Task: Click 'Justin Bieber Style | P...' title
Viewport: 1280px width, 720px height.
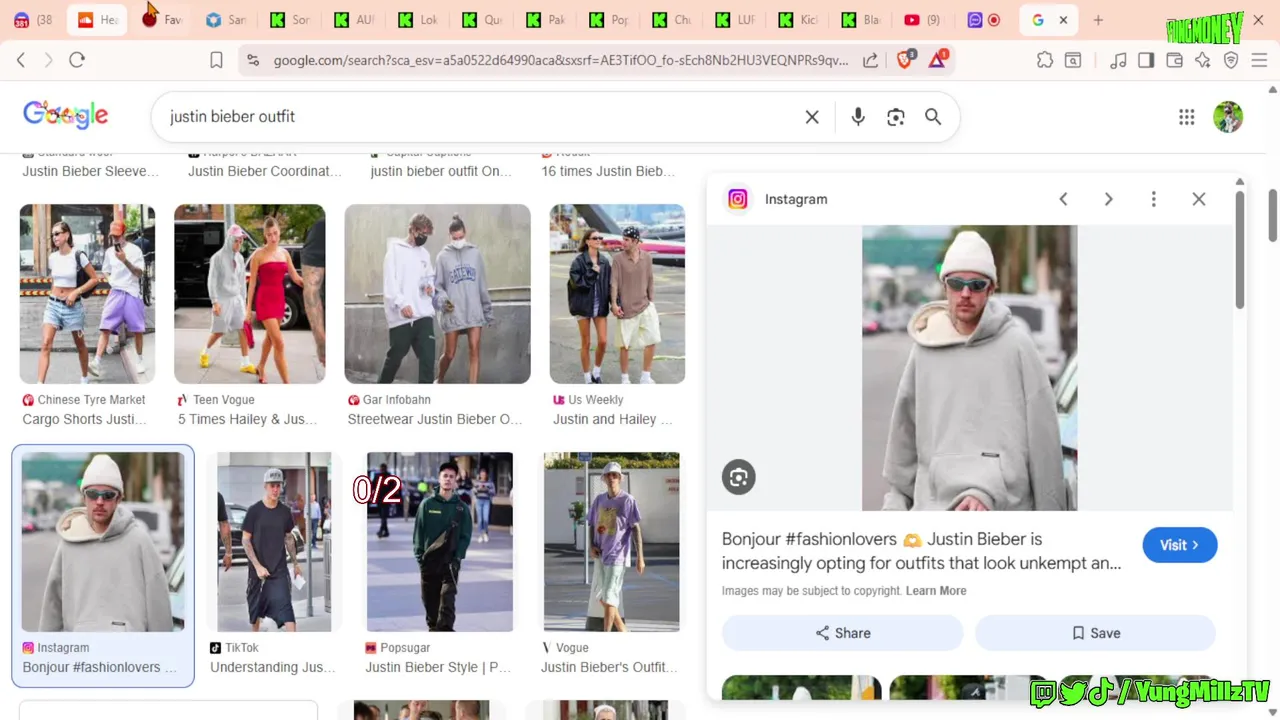Action: click(x=438, y=667)
